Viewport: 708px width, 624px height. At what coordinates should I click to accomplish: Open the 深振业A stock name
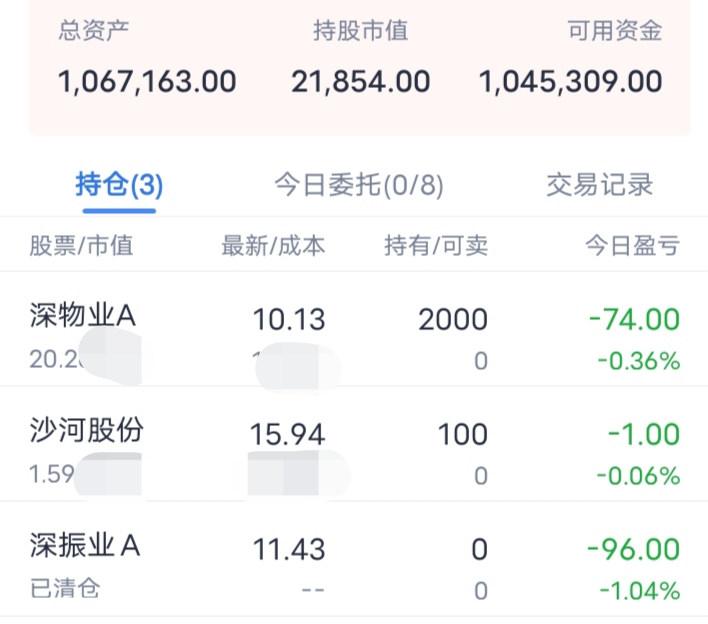click(86, 546)
